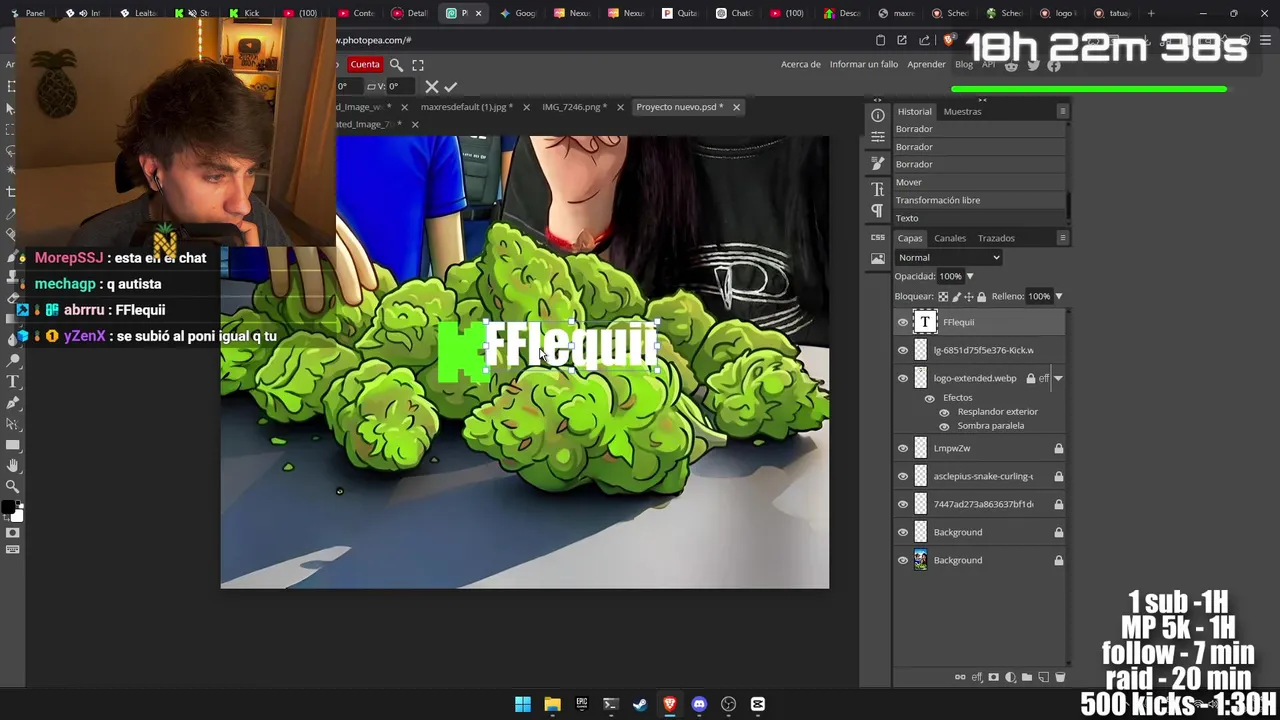The height and width of the screenshot is (720, 1280).
Task: Close the Proyecto nuevo.psd tab
Action: coord(736,107)
